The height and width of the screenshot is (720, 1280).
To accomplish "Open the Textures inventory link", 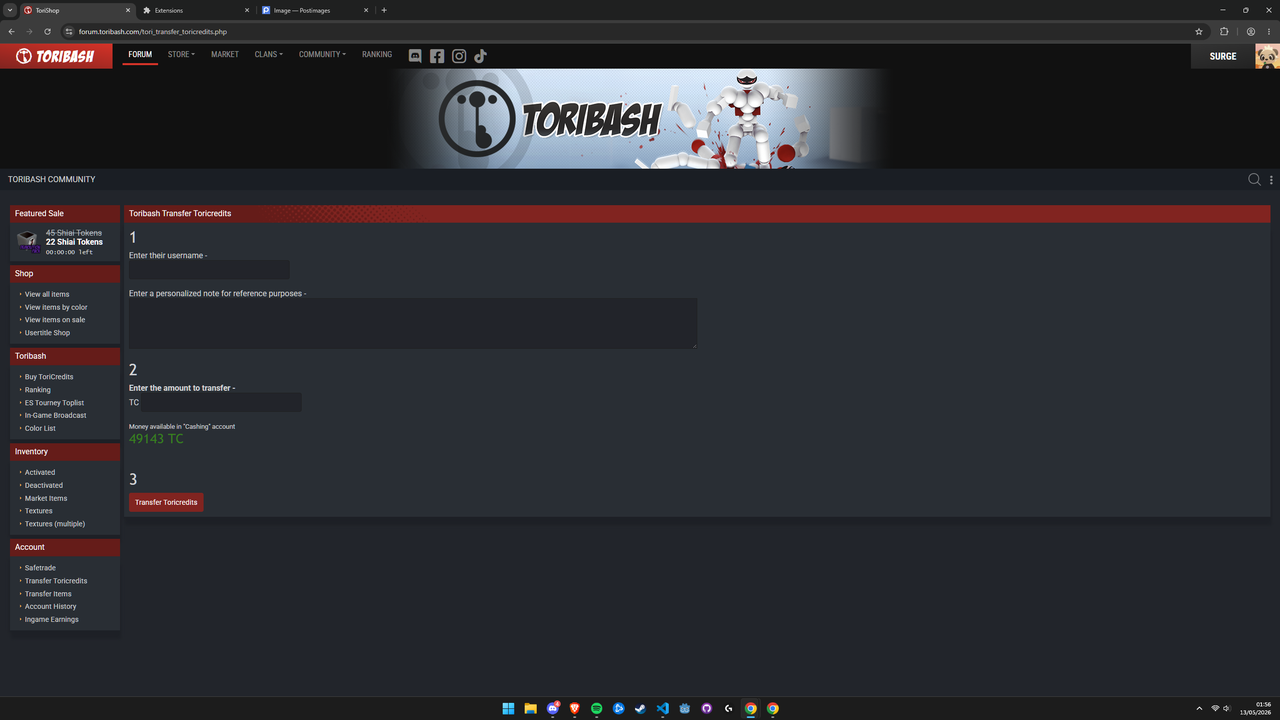I will click(x=39, y=511).
